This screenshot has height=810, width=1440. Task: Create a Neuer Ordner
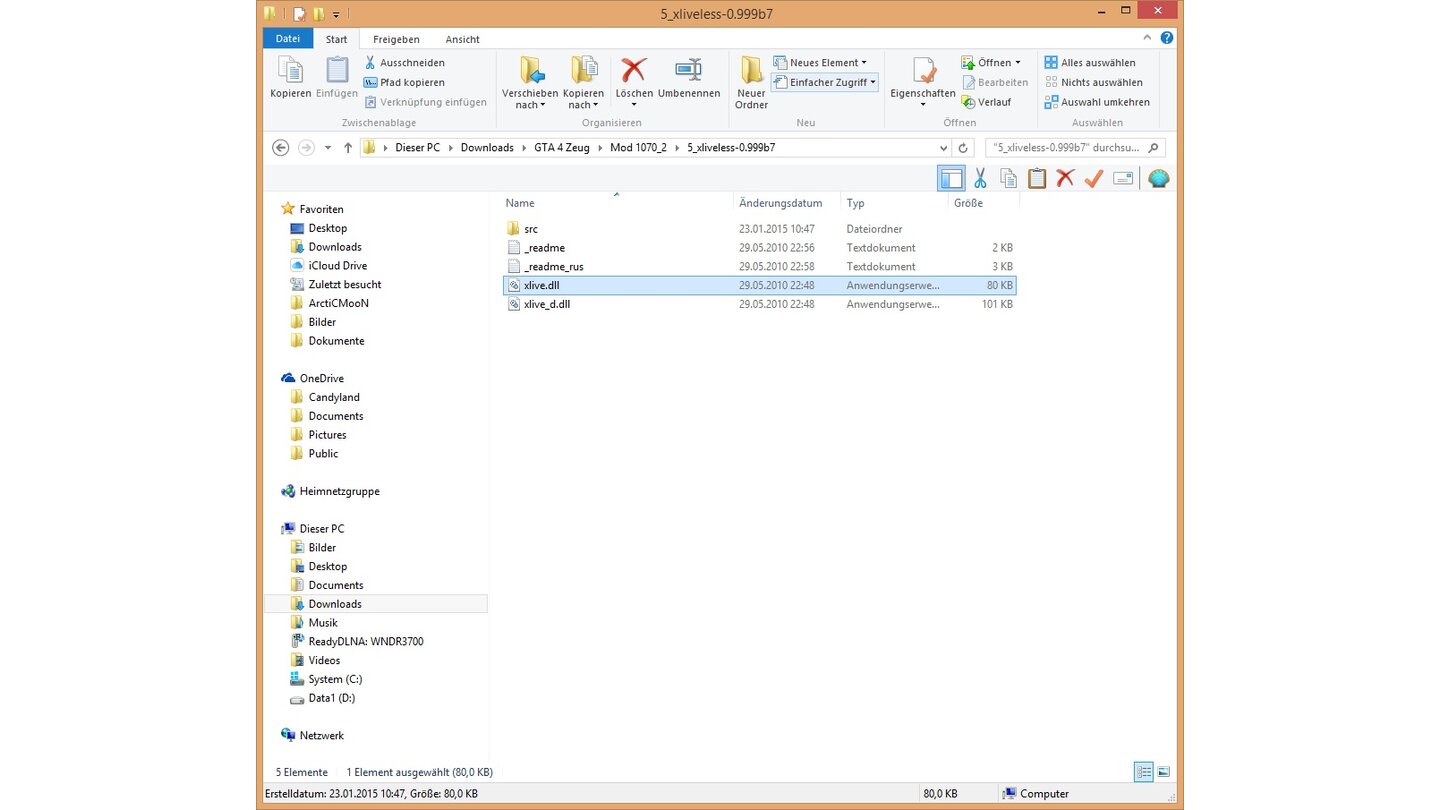pyautogui.click(x=751, y=82)
